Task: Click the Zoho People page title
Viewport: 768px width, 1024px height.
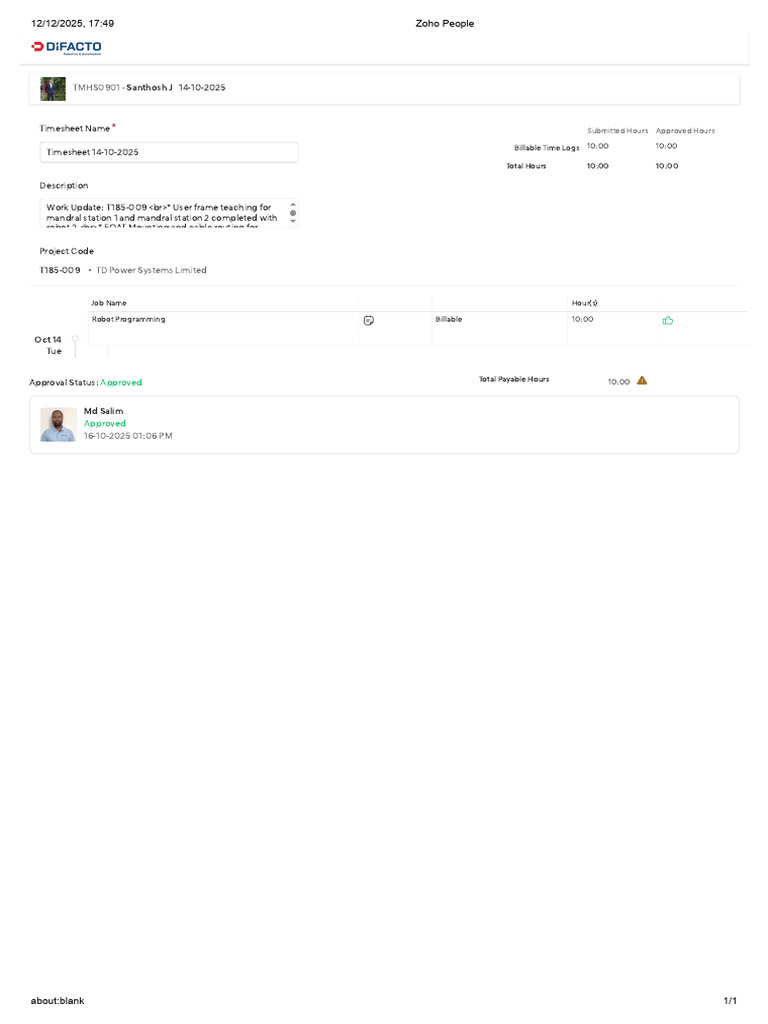Action: tap(445, 24)
